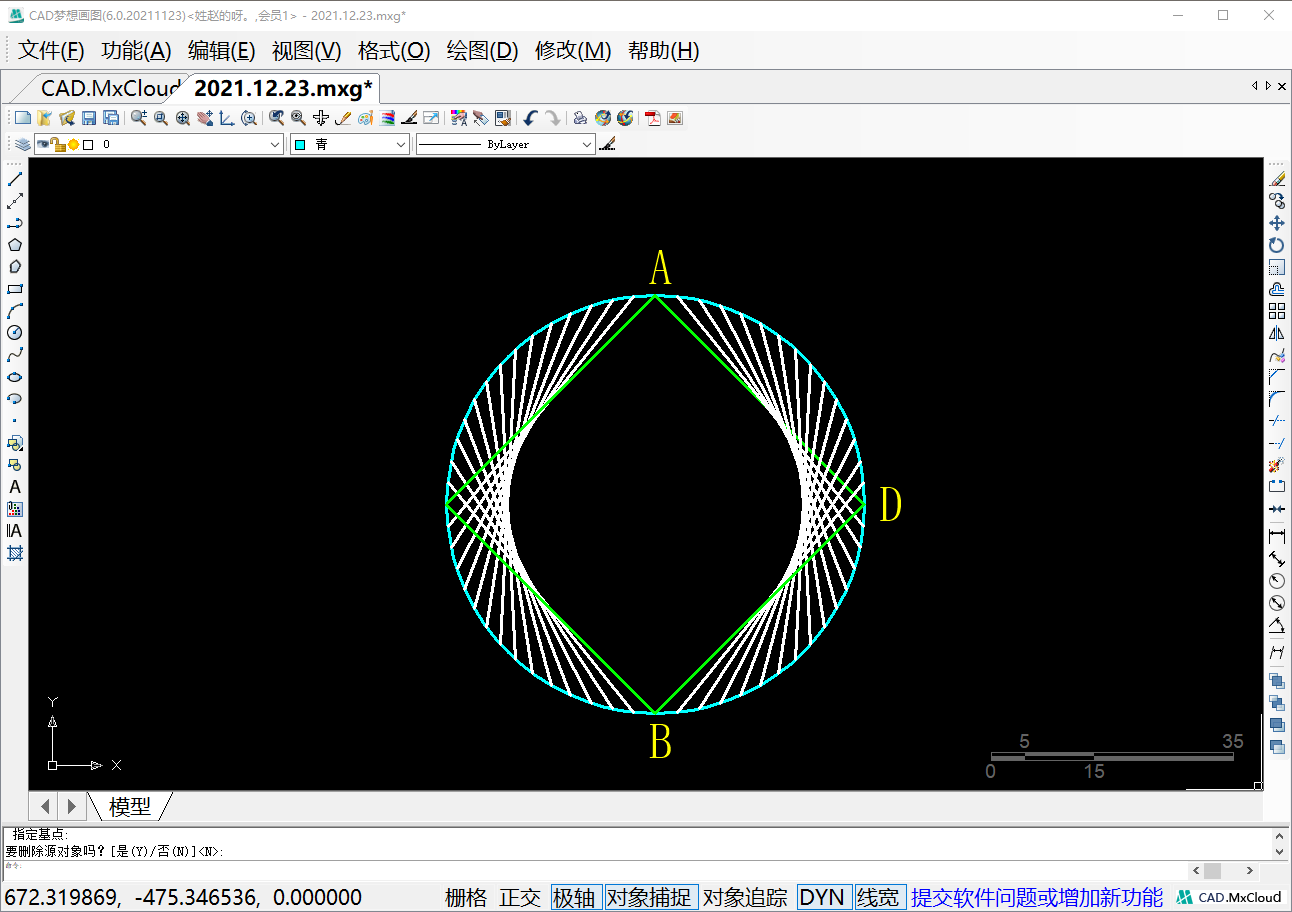
Task: Click the coordinates readout in status bar
Action: (x=184, y=897)
